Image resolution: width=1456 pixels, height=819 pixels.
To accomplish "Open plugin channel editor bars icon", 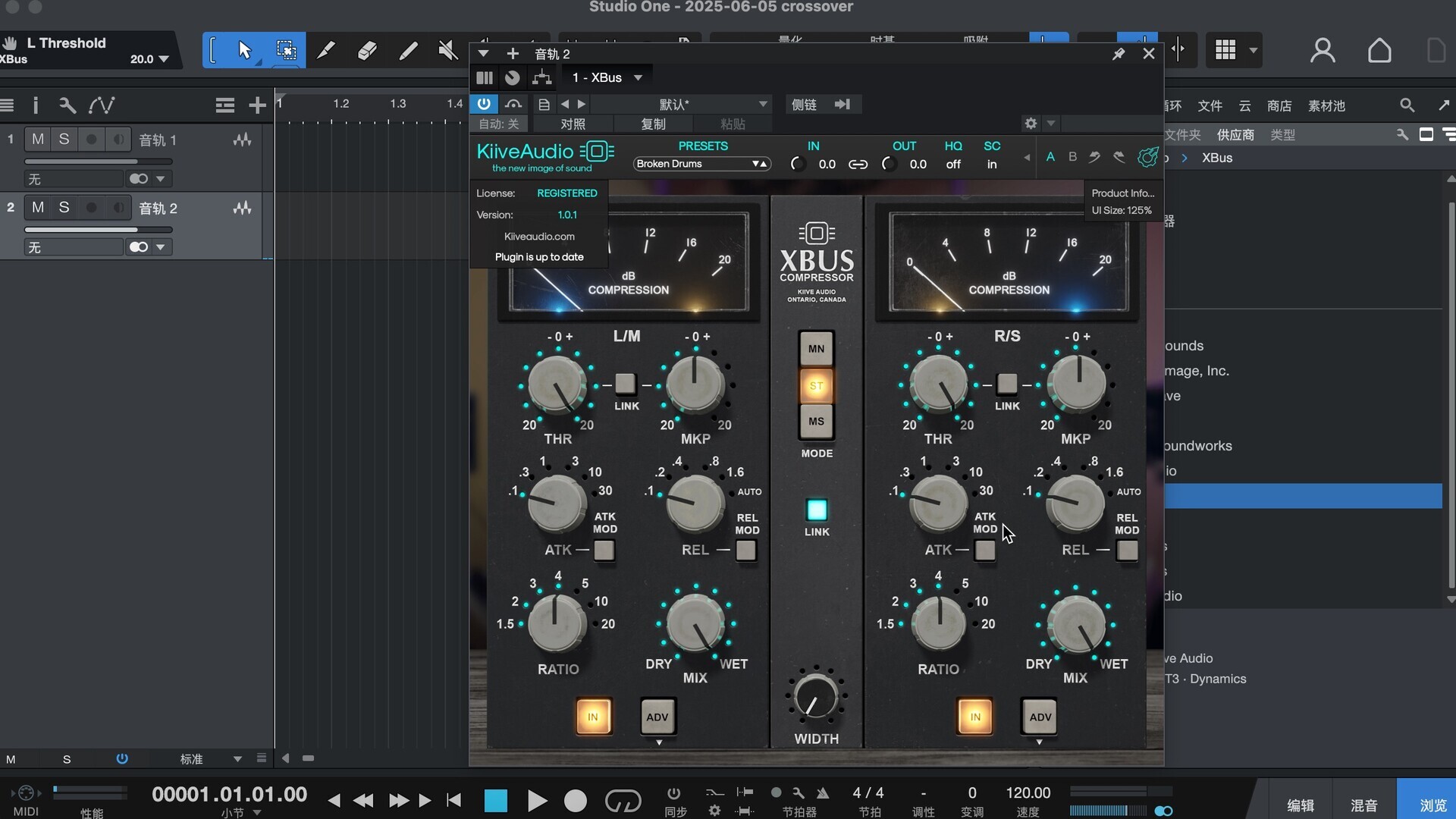I will [485, 77].
